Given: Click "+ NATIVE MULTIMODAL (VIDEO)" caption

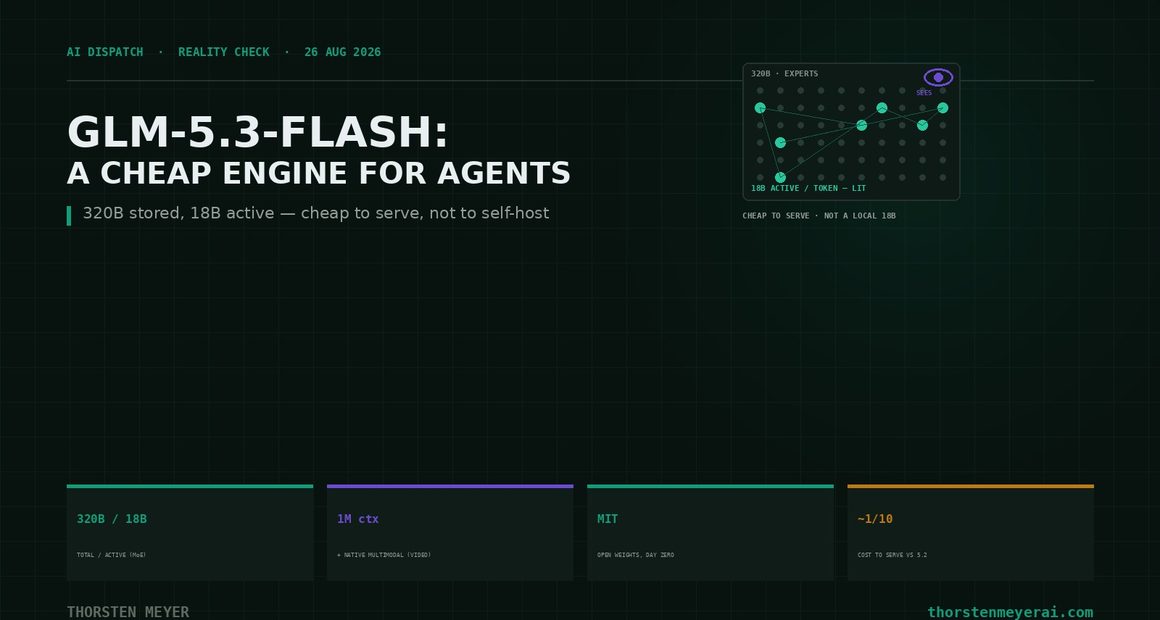Looking at the screenshot, I should [x=384, y=555].
